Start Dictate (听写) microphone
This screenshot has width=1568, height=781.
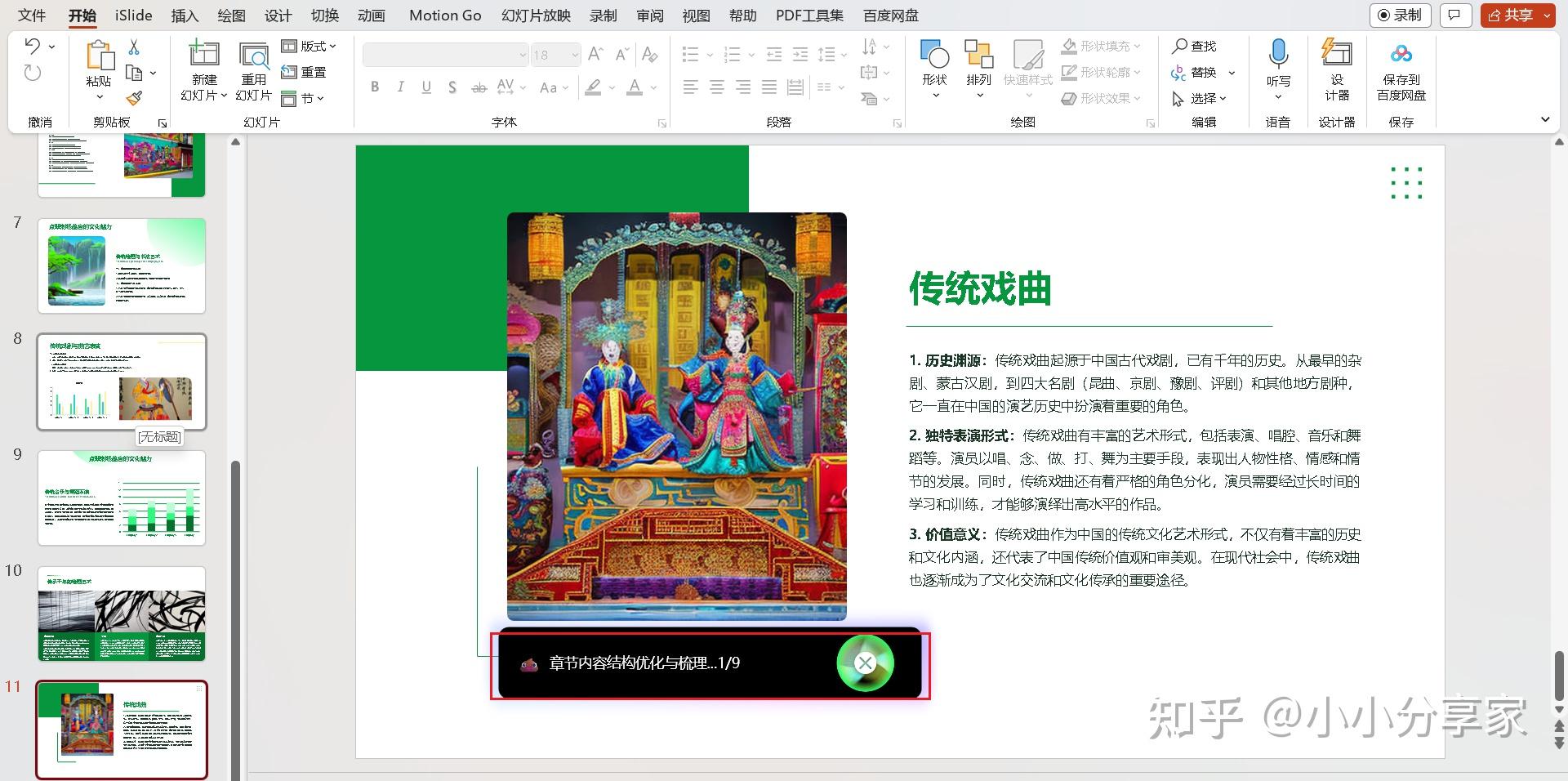[1278, 54]
